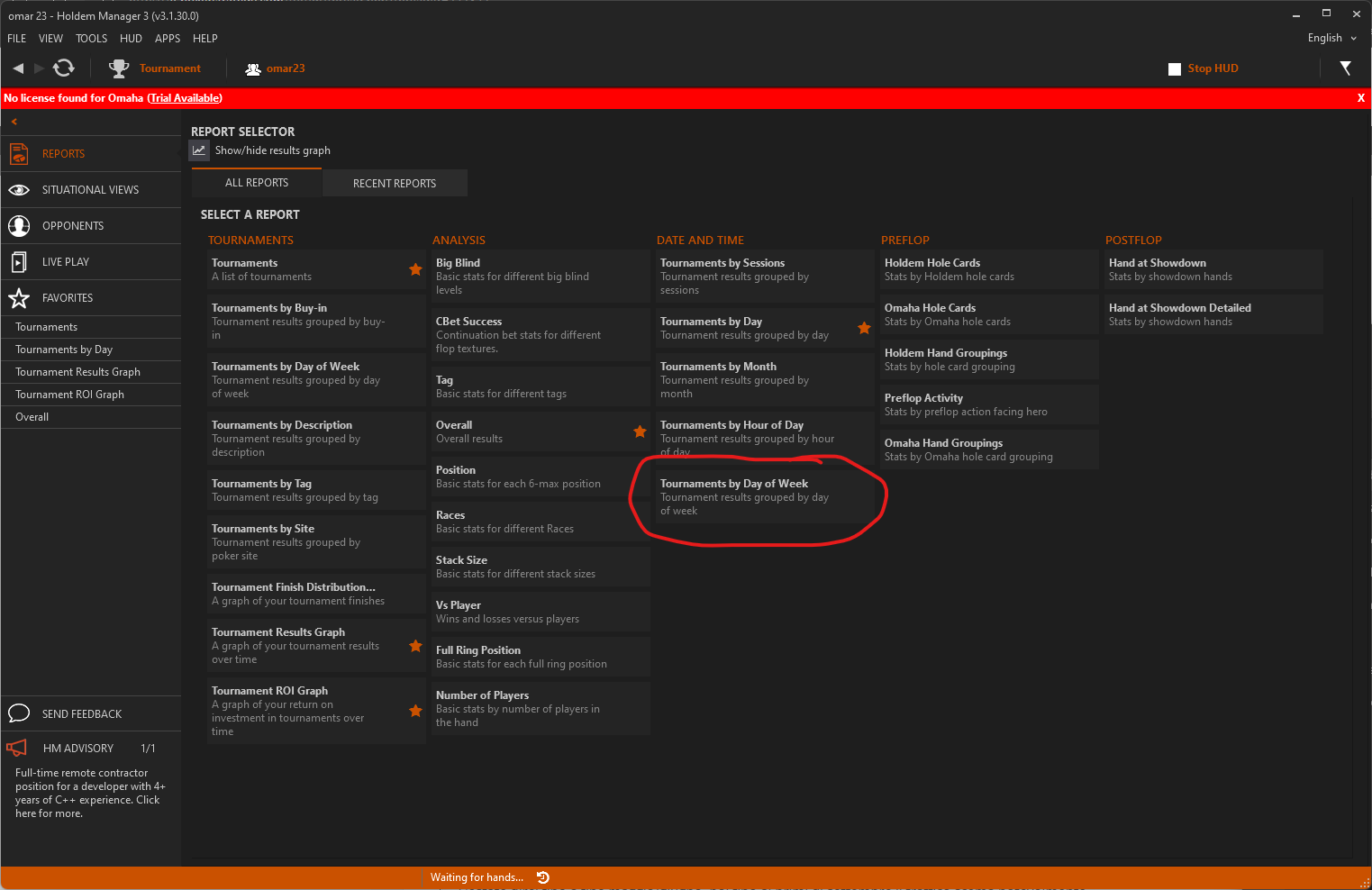Open the Tournaments by Site report

coord(316,542)
